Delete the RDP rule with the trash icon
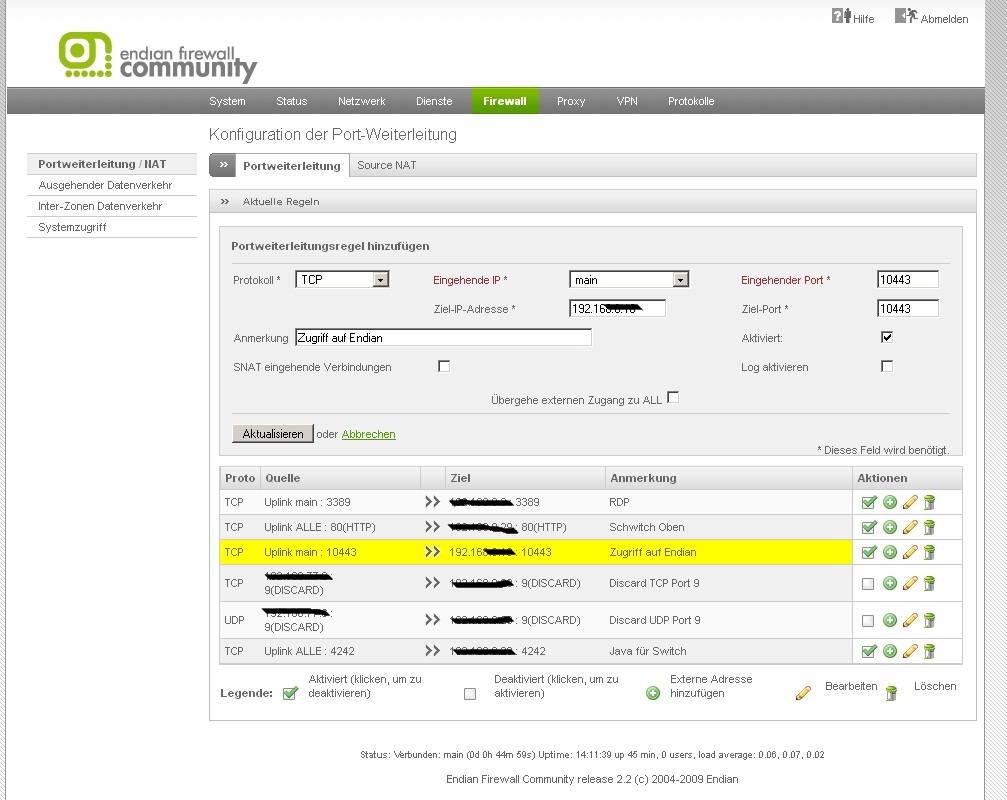 coord(929,502)
